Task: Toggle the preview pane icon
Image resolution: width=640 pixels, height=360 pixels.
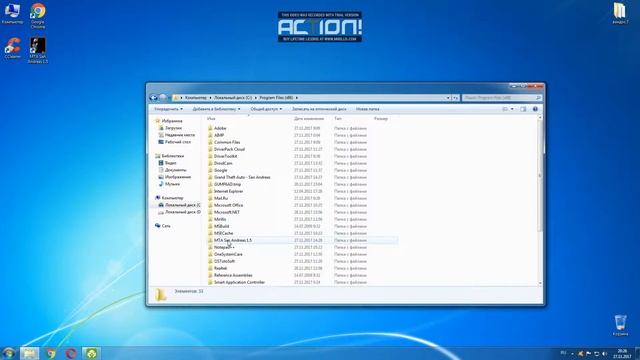Action: pos(523,109)
